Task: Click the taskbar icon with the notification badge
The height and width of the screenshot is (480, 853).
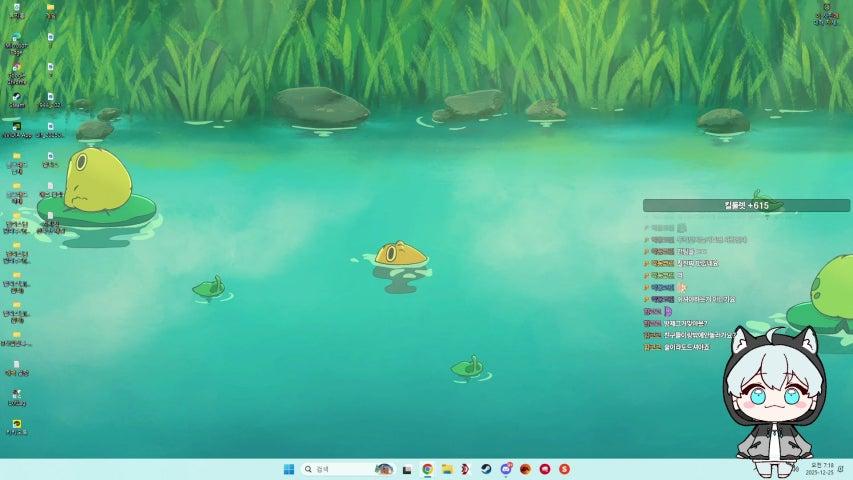Action: pyautogui.click(x=506, y=469)
